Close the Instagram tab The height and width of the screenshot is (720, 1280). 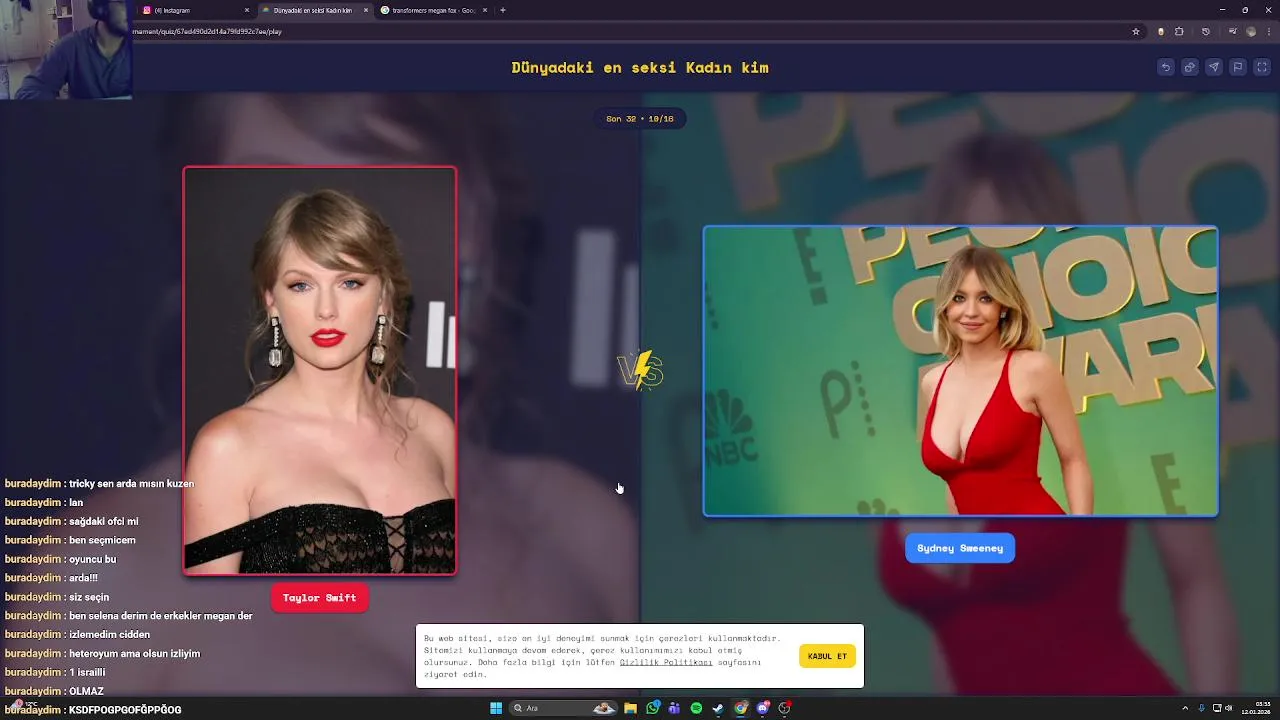coord(247,10)
